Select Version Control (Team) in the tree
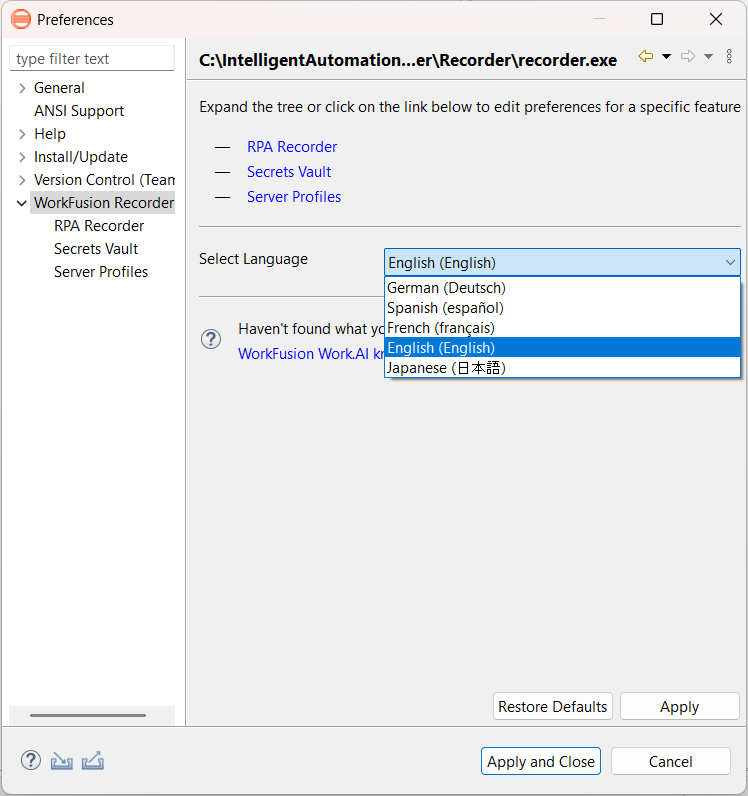Viewport: 748px width, 796px height. [104, 180]
